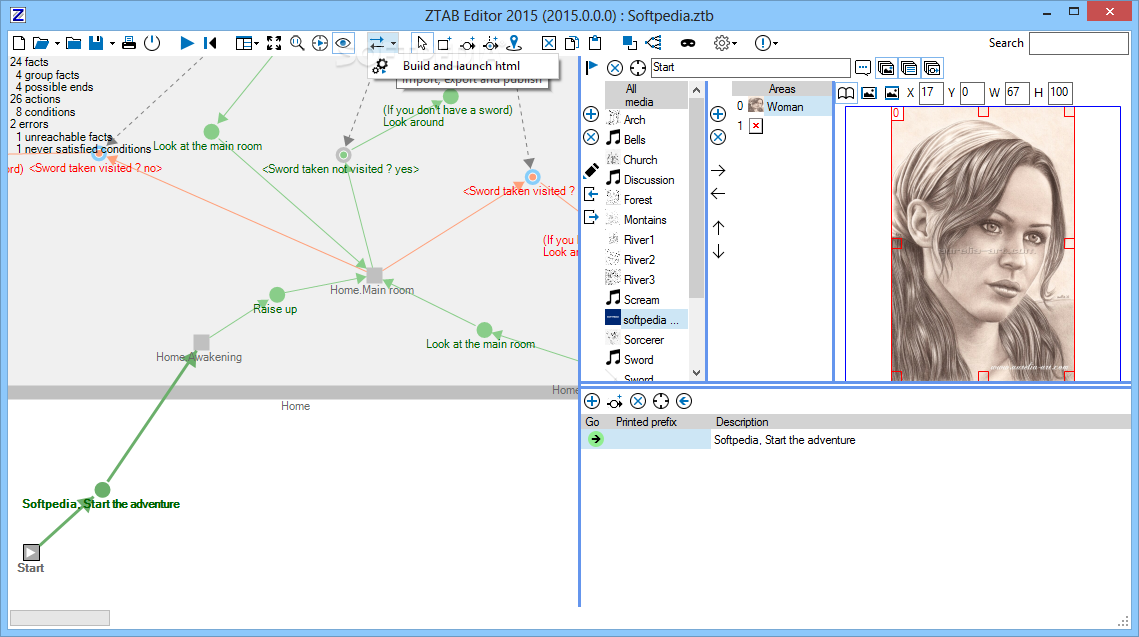Click the overlapping blue squares icon
The width and height of the screenshot is (1139, 637).
click(x=630, y=44)
